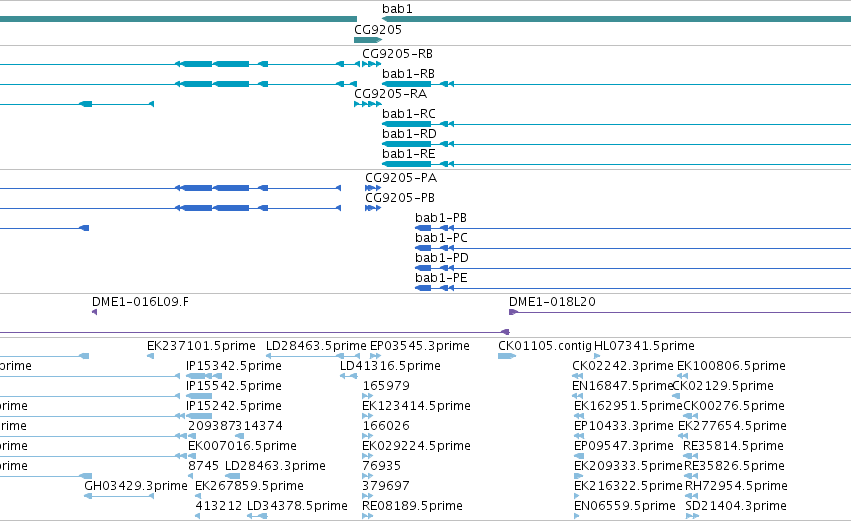Select the CK02129.5prime EST label
851x521 pixels.
tap(723, 386)
